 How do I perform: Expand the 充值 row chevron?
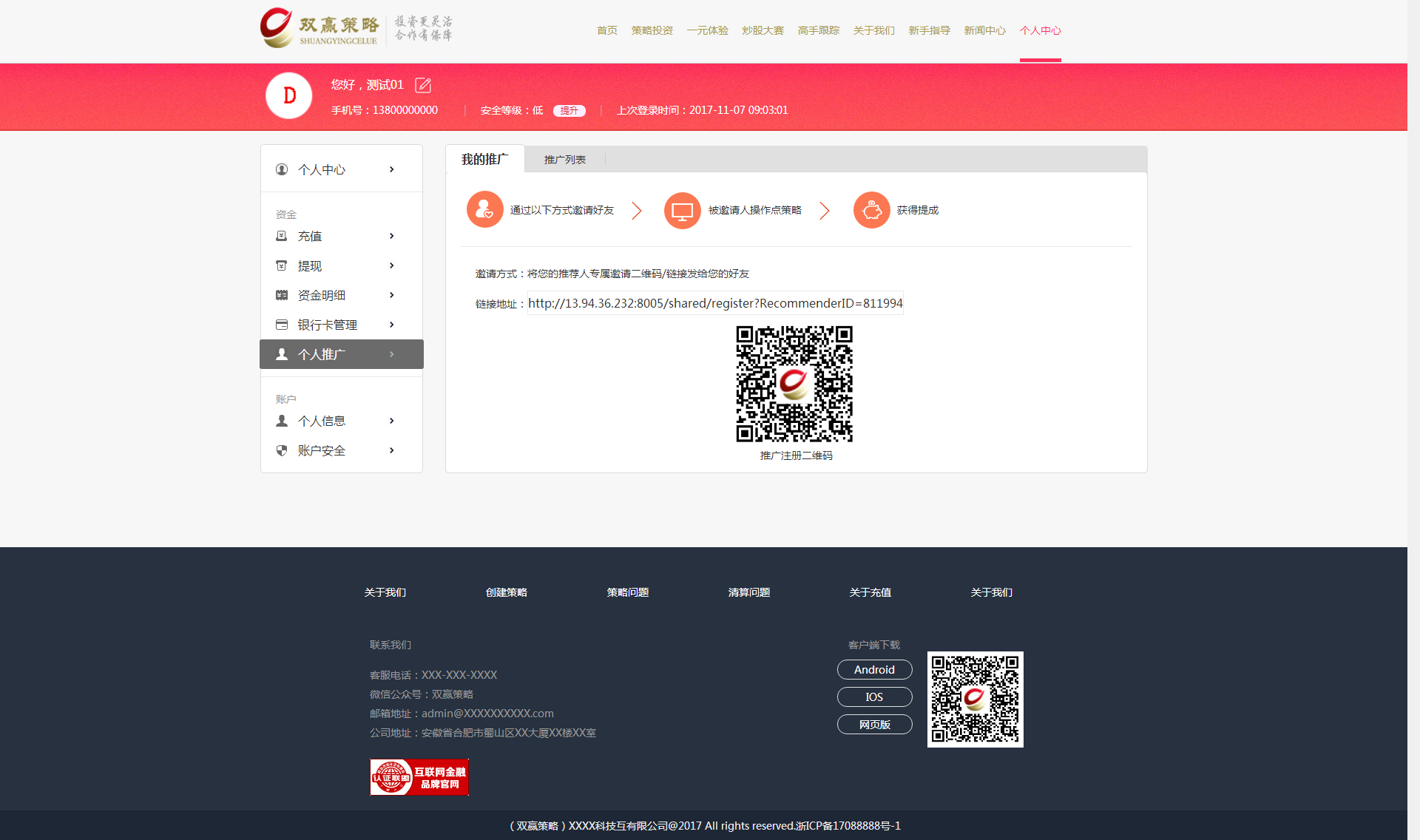pos(392,236)
